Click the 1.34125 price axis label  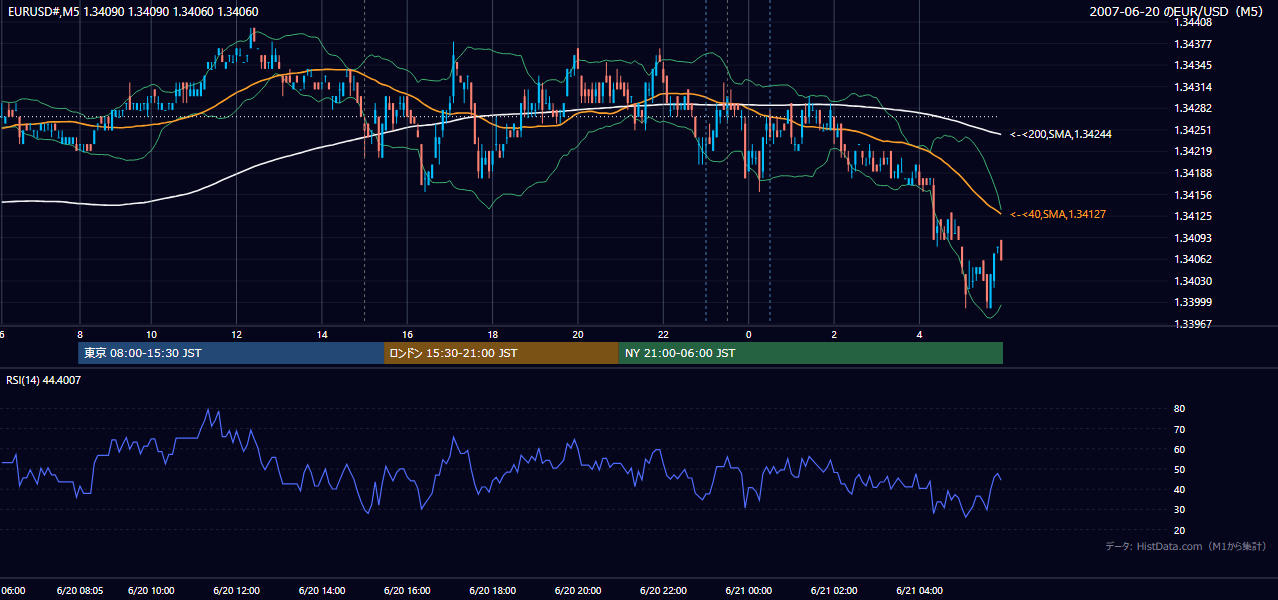(1194, 216)
